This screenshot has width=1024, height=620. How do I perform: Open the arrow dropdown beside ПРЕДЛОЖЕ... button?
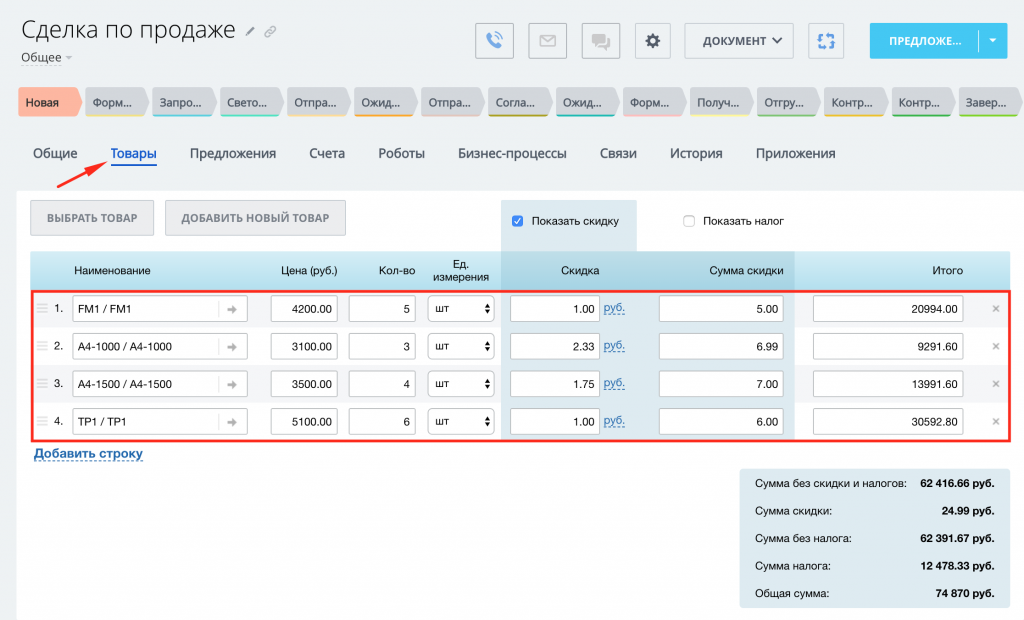(x=992, y=41)
